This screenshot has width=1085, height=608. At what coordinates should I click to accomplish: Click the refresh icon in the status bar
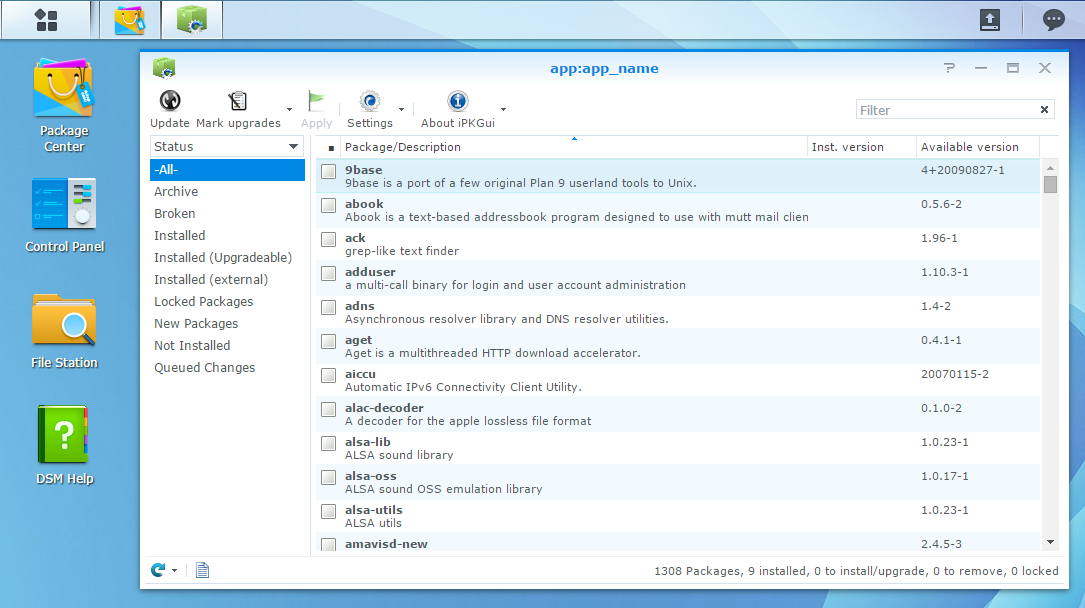pos(158,570)
